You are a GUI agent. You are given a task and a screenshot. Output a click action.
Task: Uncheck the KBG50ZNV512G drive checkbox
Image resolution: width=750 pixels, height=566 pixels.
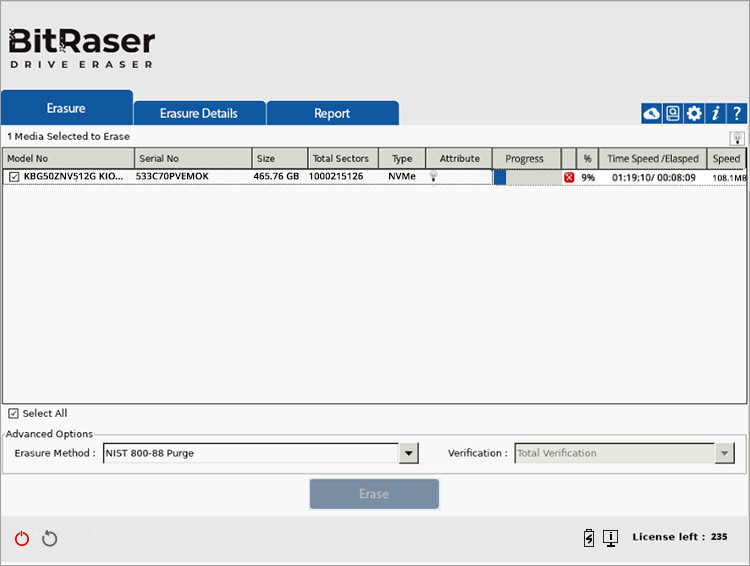(14, 177)
